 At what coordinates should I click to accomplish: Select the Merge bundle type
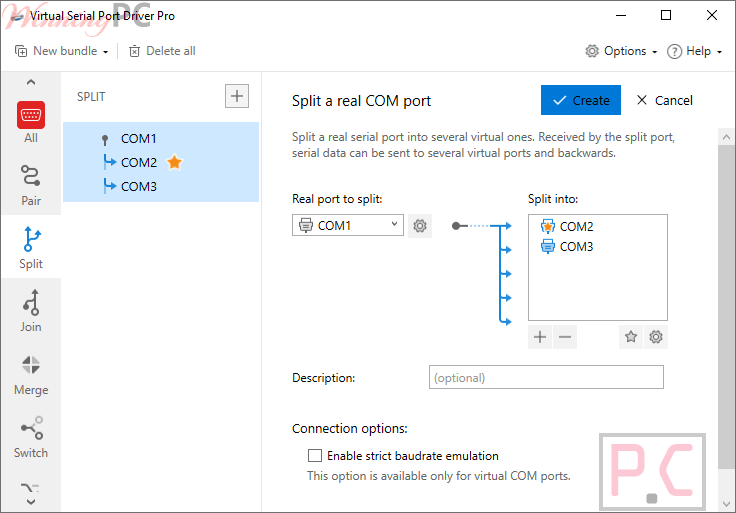click(31, 375)
